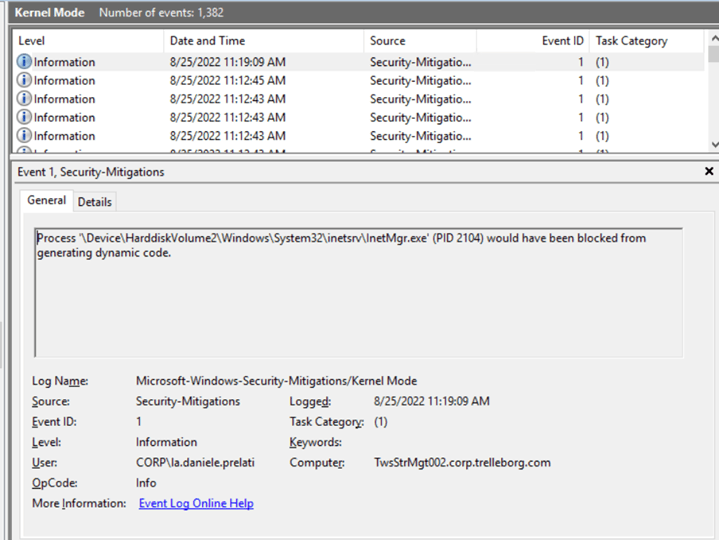
Task: Switch to the Details tab
Action: click(x=95, y=202)
